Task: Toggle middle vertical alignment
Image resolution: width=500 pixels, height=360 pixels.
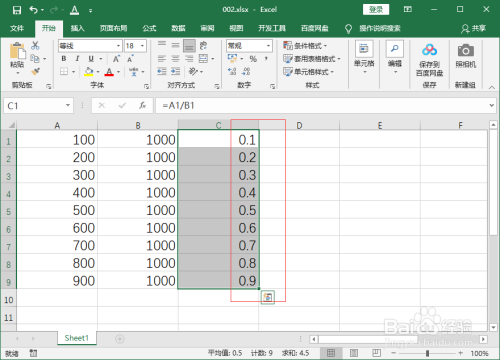Action: click(175, 45)
